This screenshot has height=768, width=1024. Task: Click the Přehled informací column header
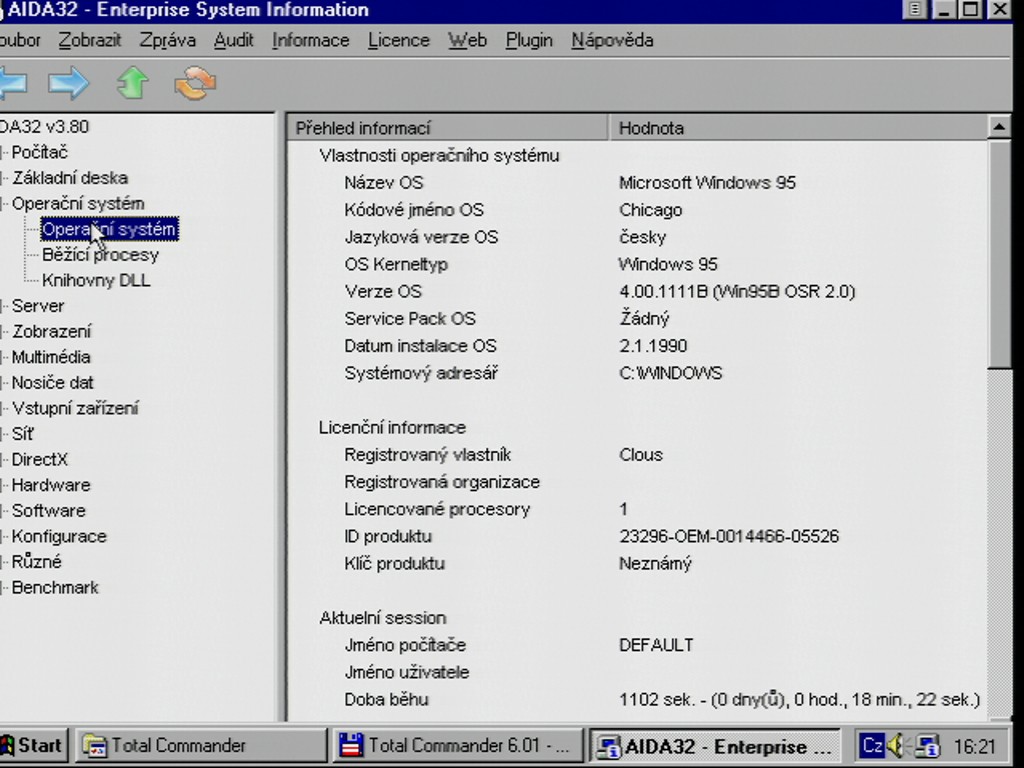[448, 128]
